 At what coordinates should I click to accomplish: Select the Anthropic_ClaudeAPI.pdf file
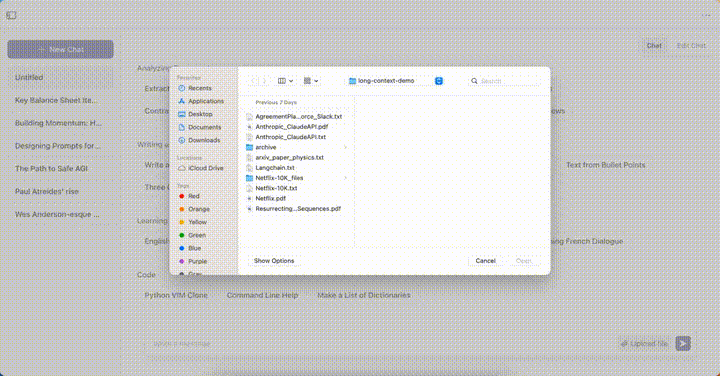click(x=292, y=127)
